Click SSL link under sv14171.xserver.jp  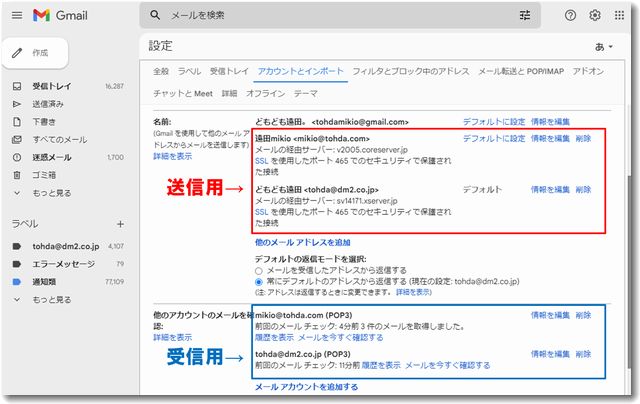(262, 212)
